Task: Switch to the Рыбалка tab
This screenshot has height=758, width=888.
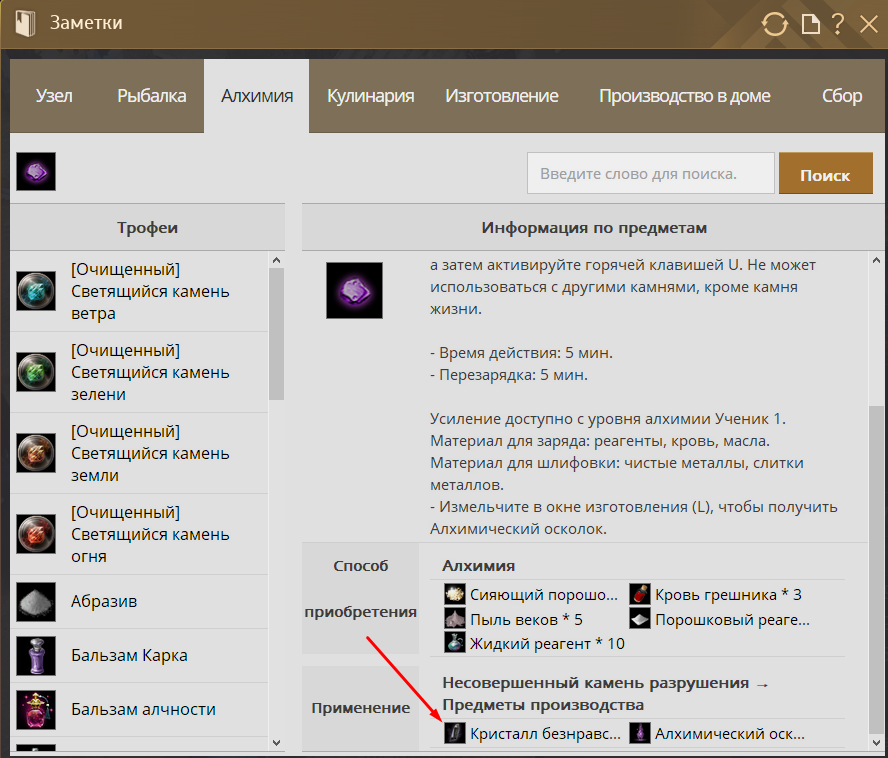Action: tap(152, 96)
